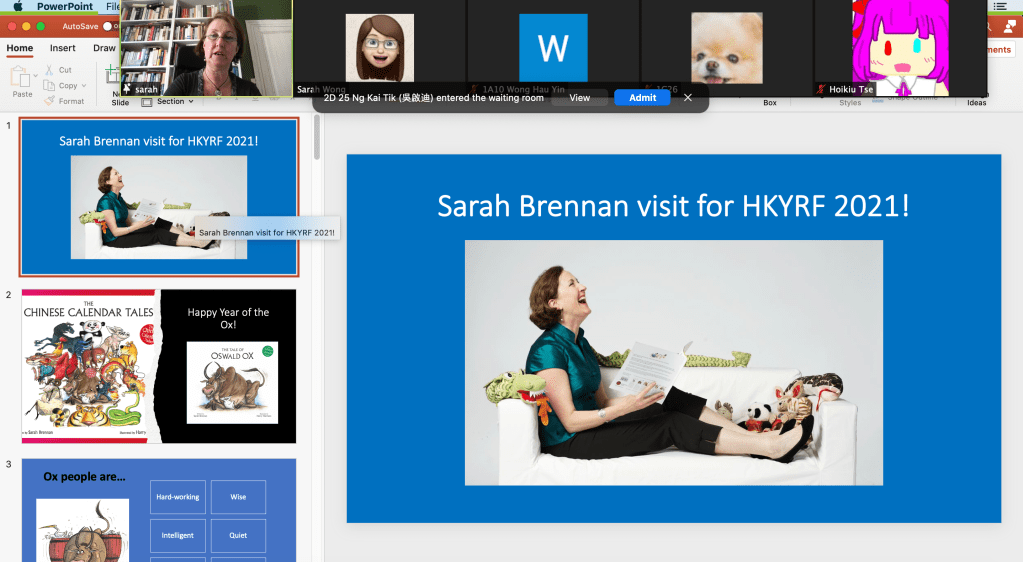Select the Chinese Calendar Tales slide thumbnail
Image resolution: width=1023 pixels, height=562 pixels.
tap(159, 366)
